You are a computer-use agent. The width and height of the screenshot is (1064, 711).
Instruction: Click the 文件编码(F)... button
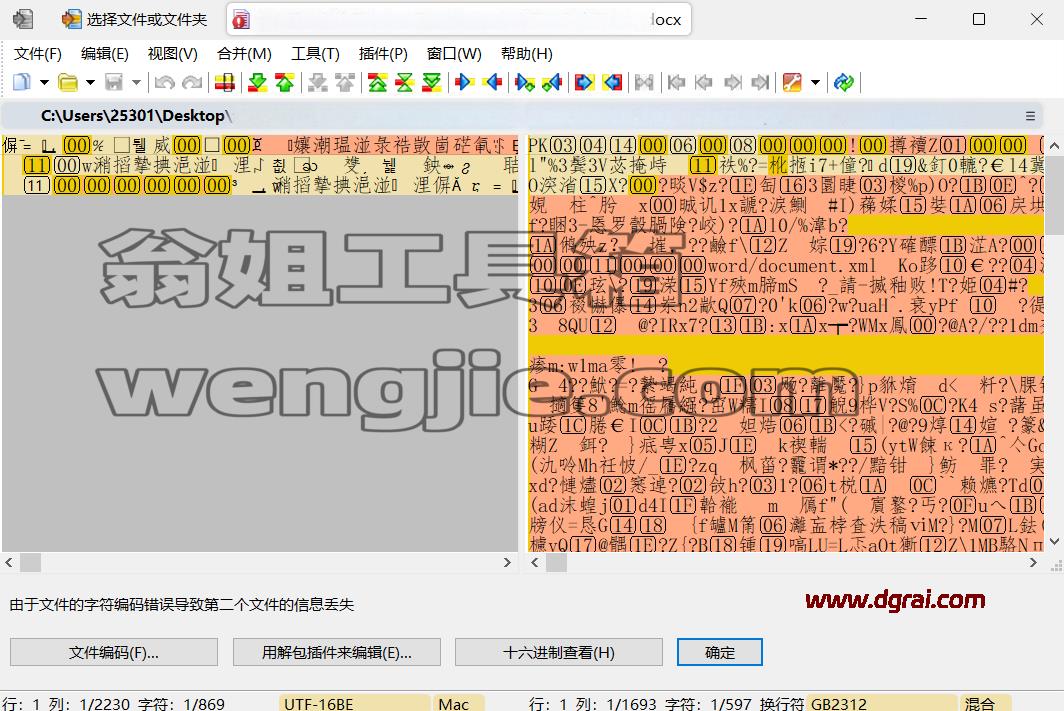(114, 652)
